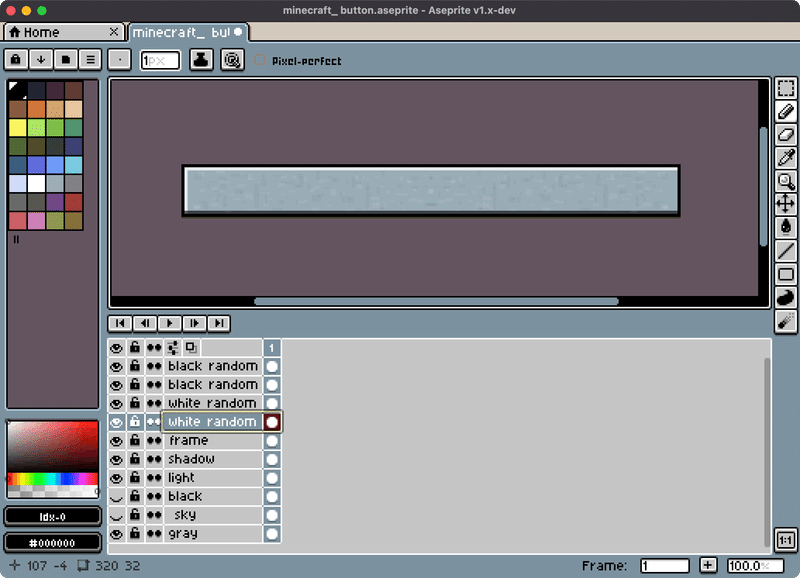Lock the shadow layer
The height and width of the screenshot is (578, 800).
(x=135, y=459)
